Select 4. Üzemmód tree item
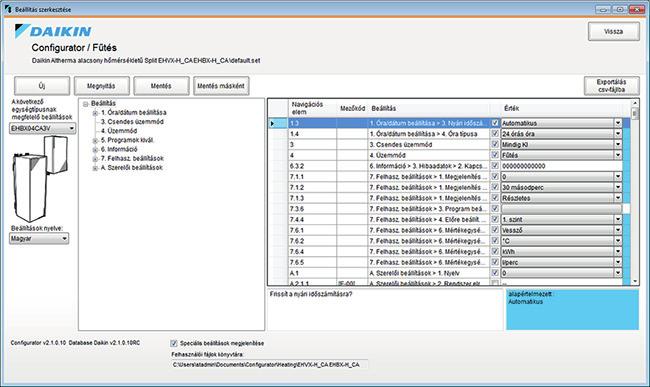The width and height of the screenshot is (650, 387). (119, 131)
